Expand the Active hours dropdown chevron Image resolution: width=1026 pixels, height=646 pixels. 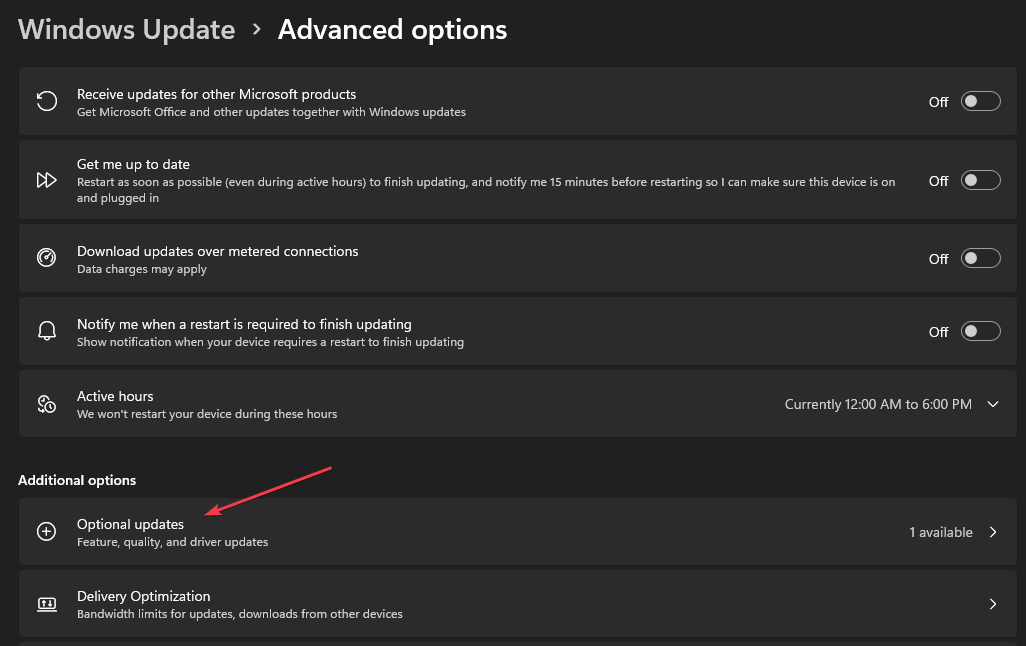pos(993,404)
